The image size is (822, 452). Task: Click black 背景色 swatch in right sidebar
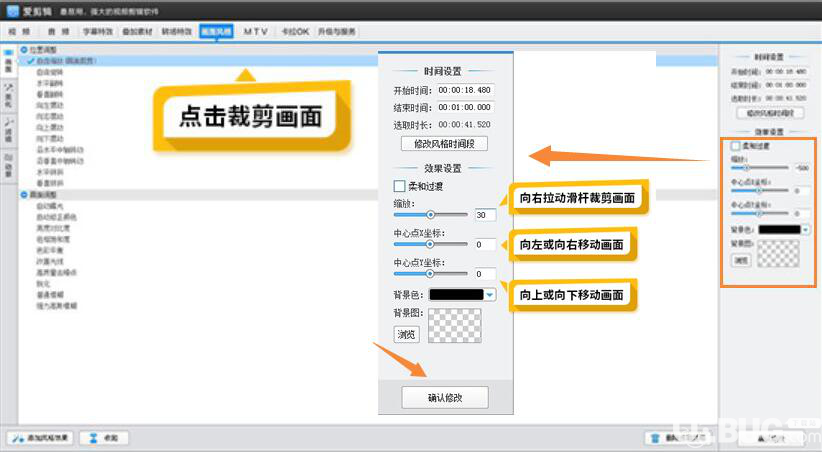[x=780, y=230]
